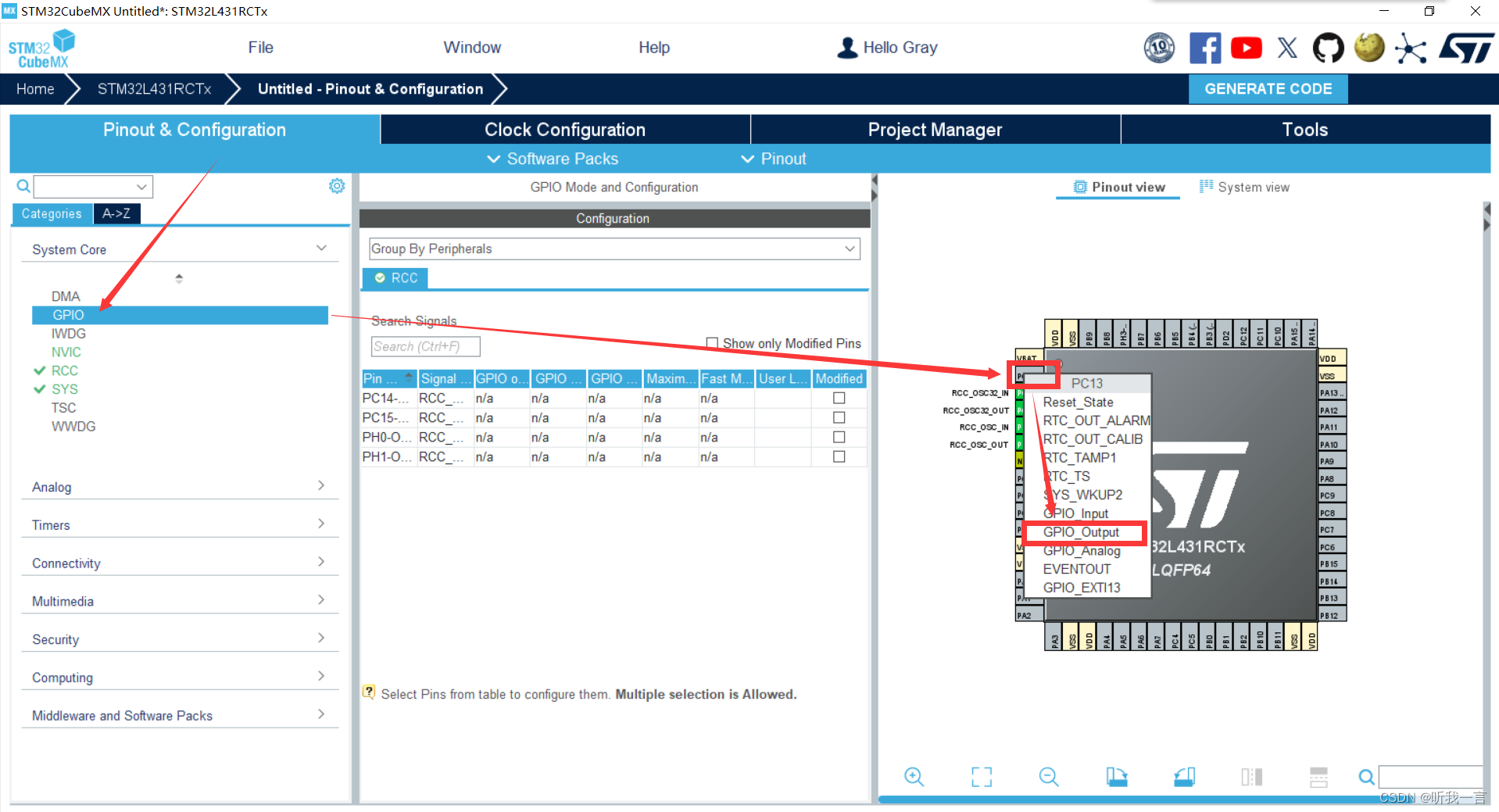Image resolution: width=1499 pixels, height=812 pixels.
Task: Open the category search dropdown arrow
Action: (141, 187)
